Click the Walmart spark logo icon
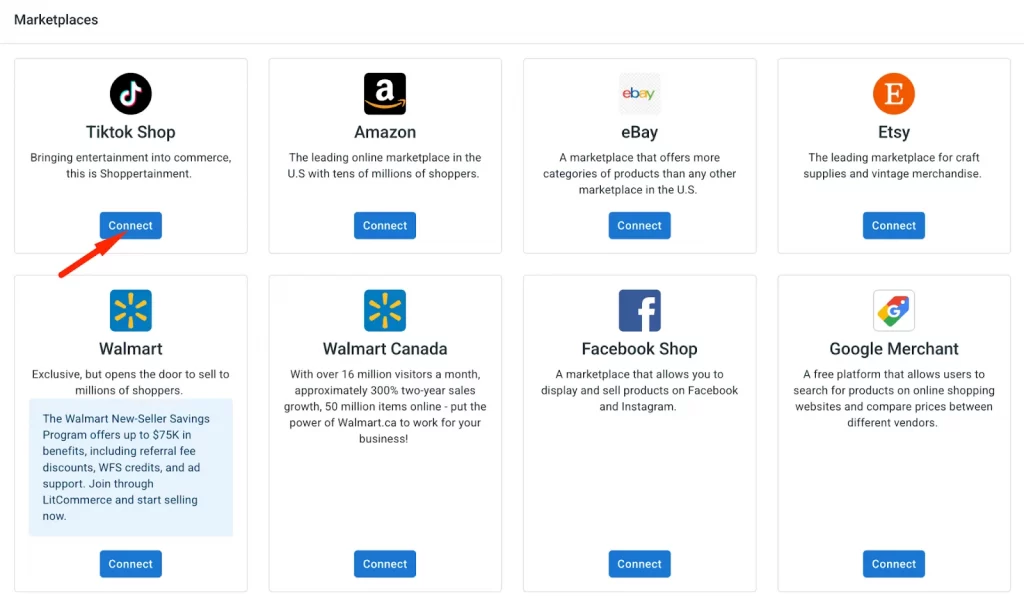This screenshot has width=1024, height=601. pos(130,310)
